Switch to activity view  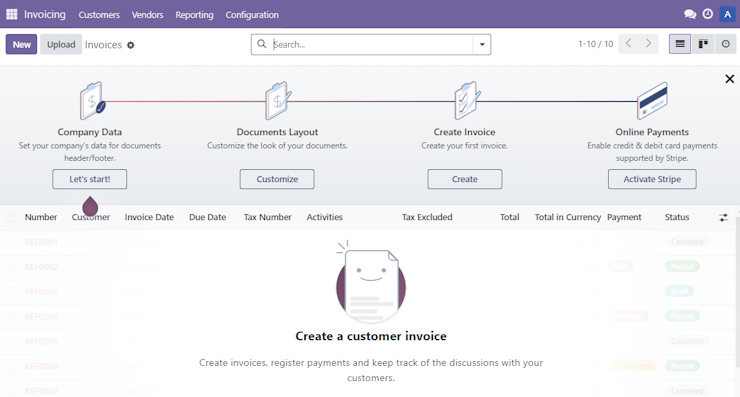pos(726,44)
